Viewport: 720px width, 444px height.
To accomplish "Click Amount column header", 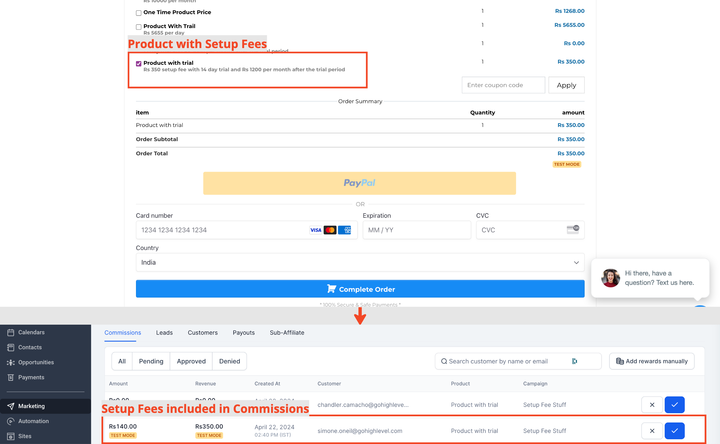I will [x=118, y=383].
